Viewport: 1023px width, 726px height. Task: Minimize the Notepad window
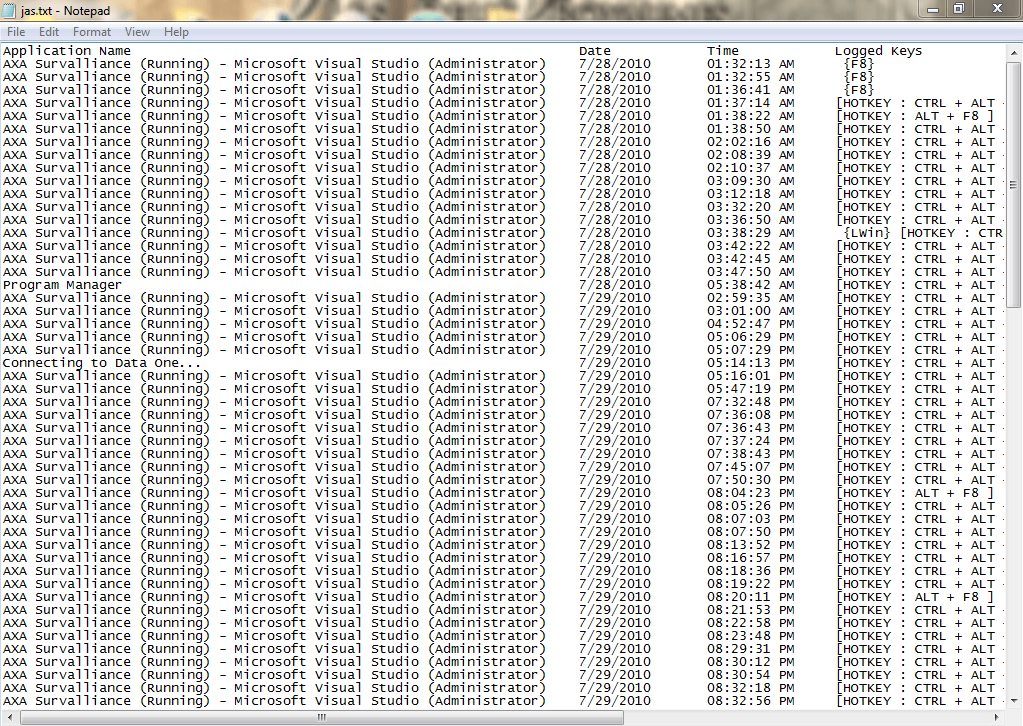933,8
